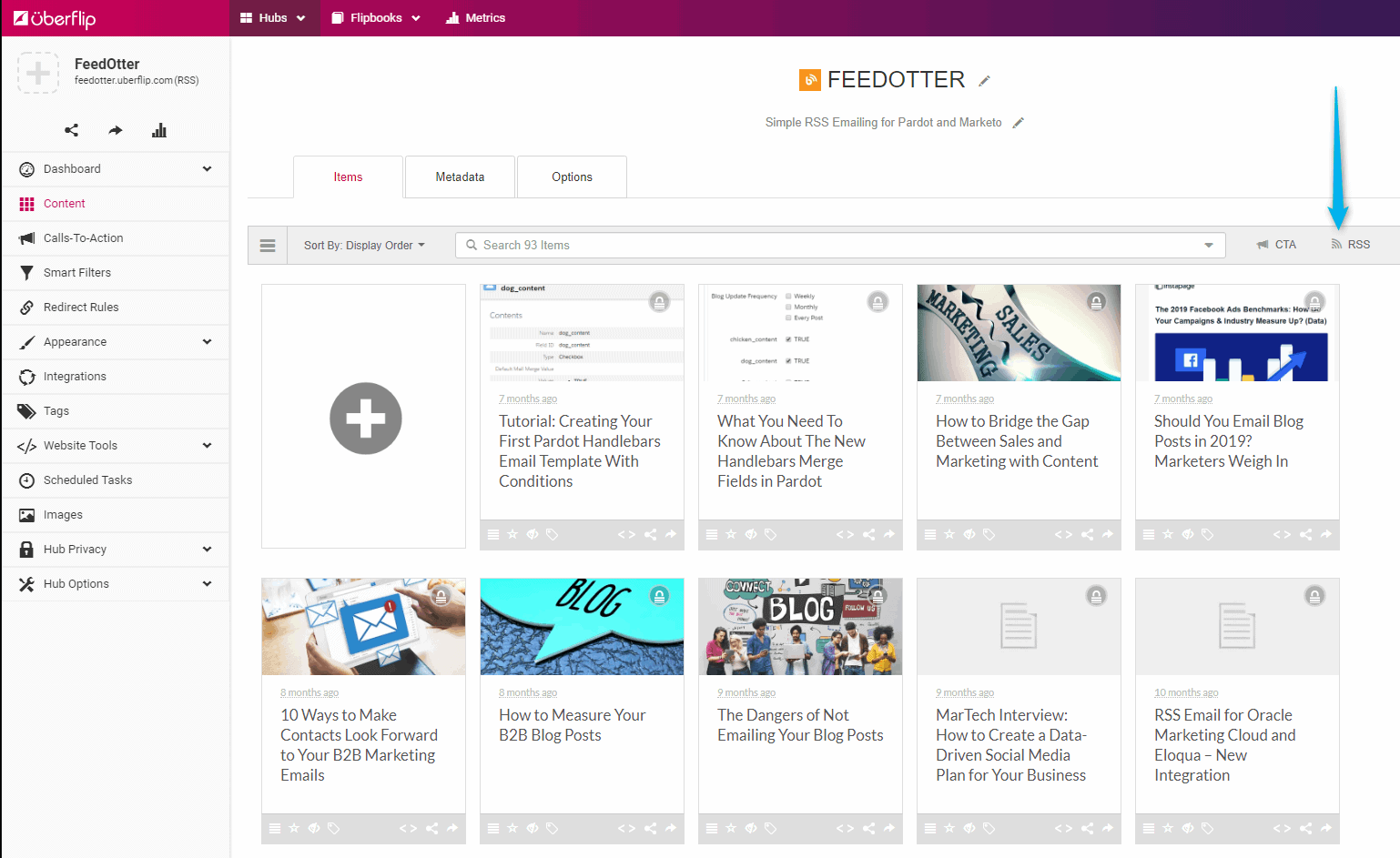This screenshot has height=858, width=1400.
Task: Switch to the Items tab
Action: (348, 177)
